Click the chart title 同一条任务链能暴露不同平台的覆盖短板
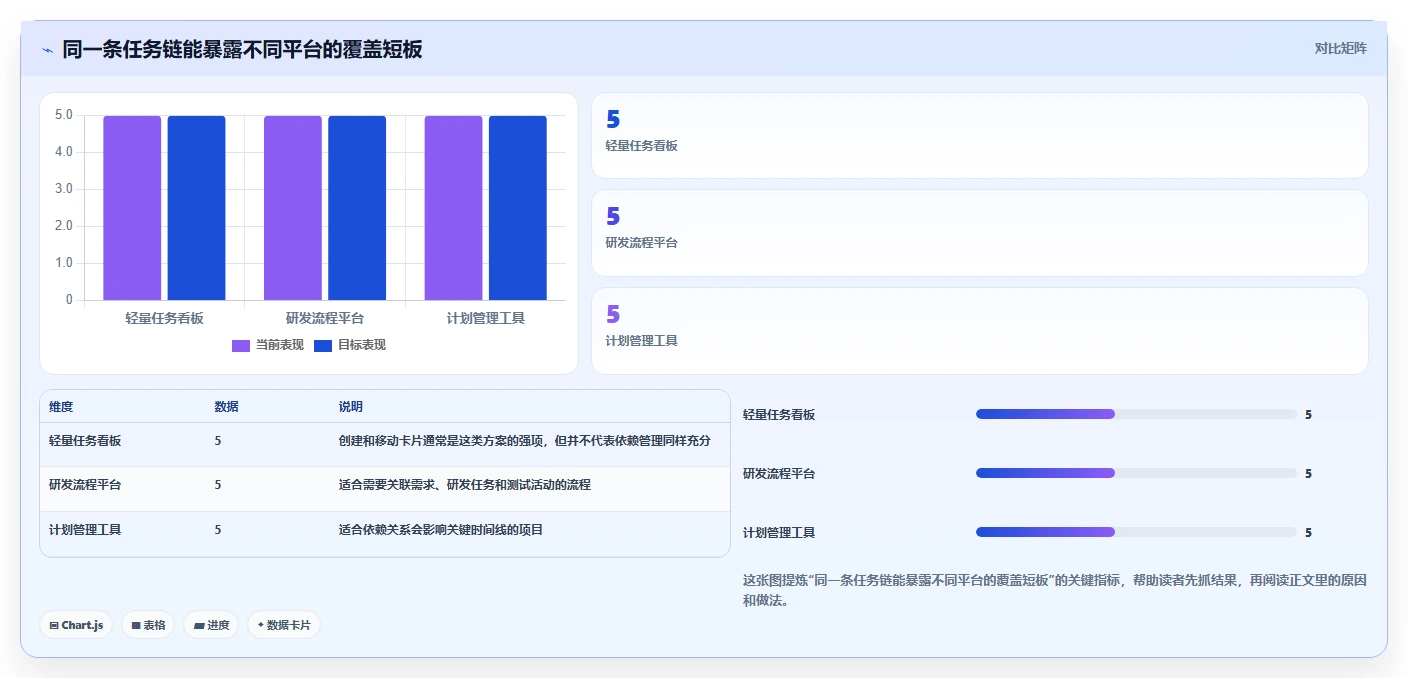 [x=242, y=49]
